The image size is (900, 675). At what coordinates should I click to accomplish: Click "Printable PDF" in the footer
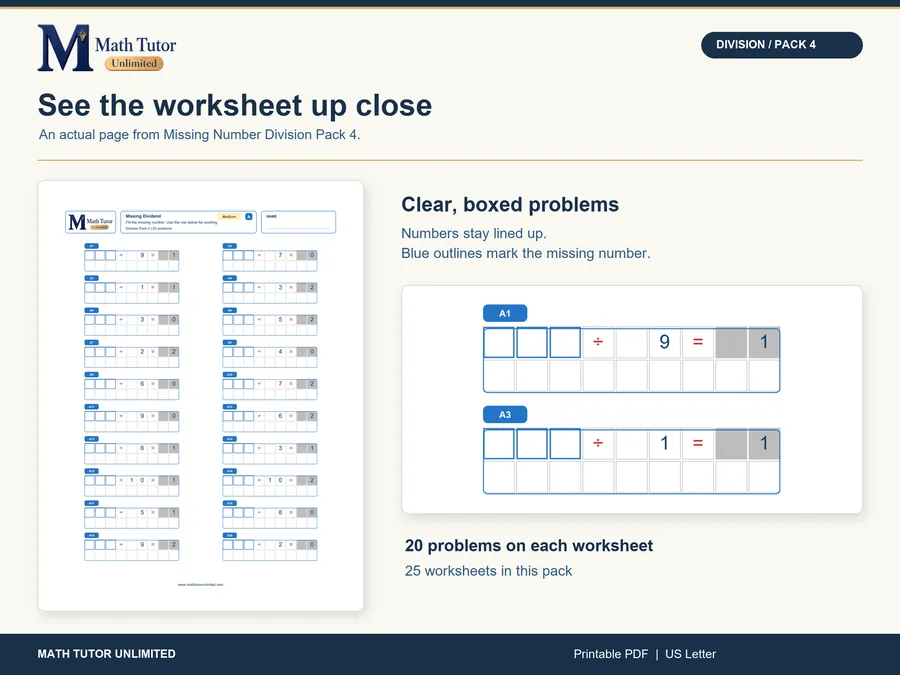611,654
